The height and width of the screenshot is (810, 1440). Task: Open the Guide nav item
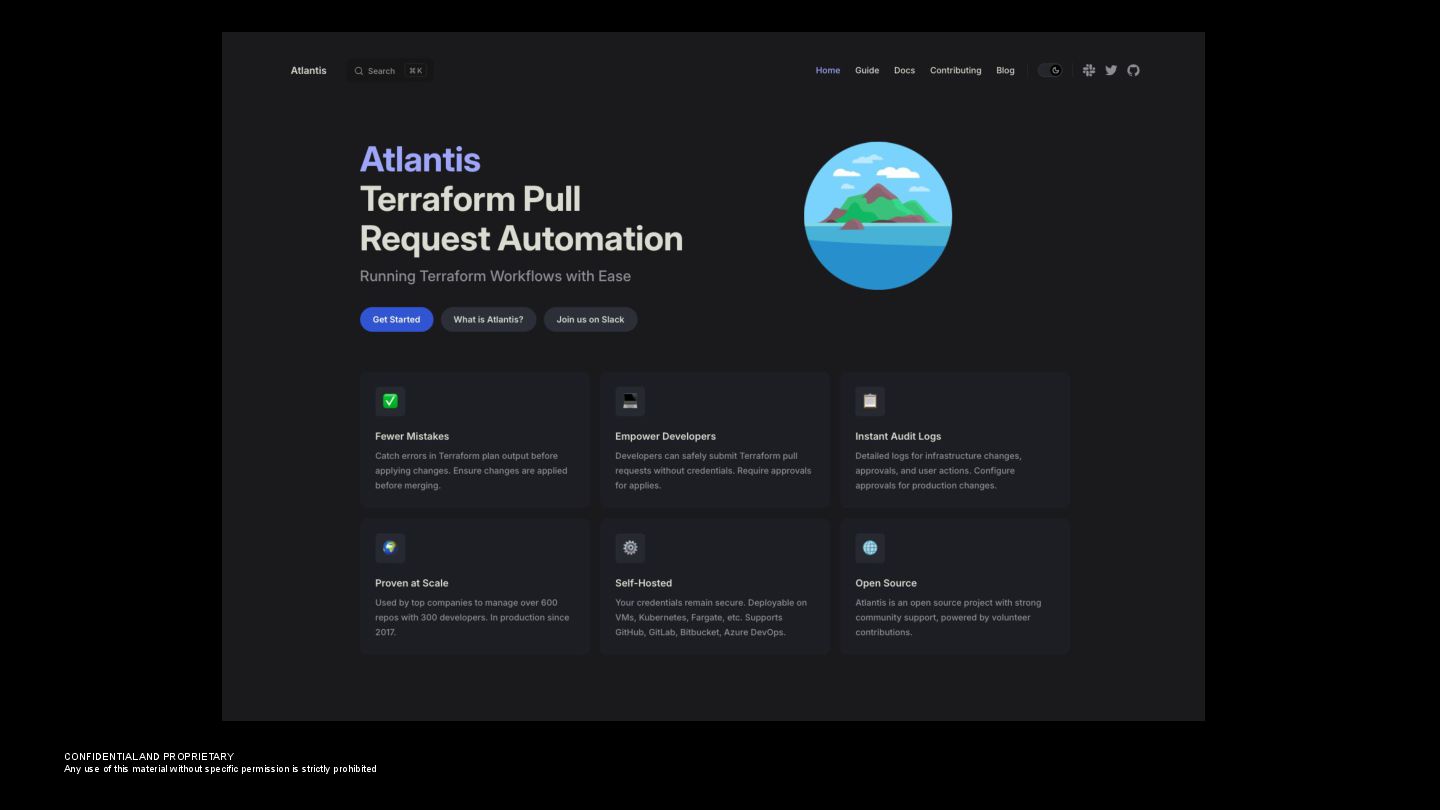click(867, 70)
